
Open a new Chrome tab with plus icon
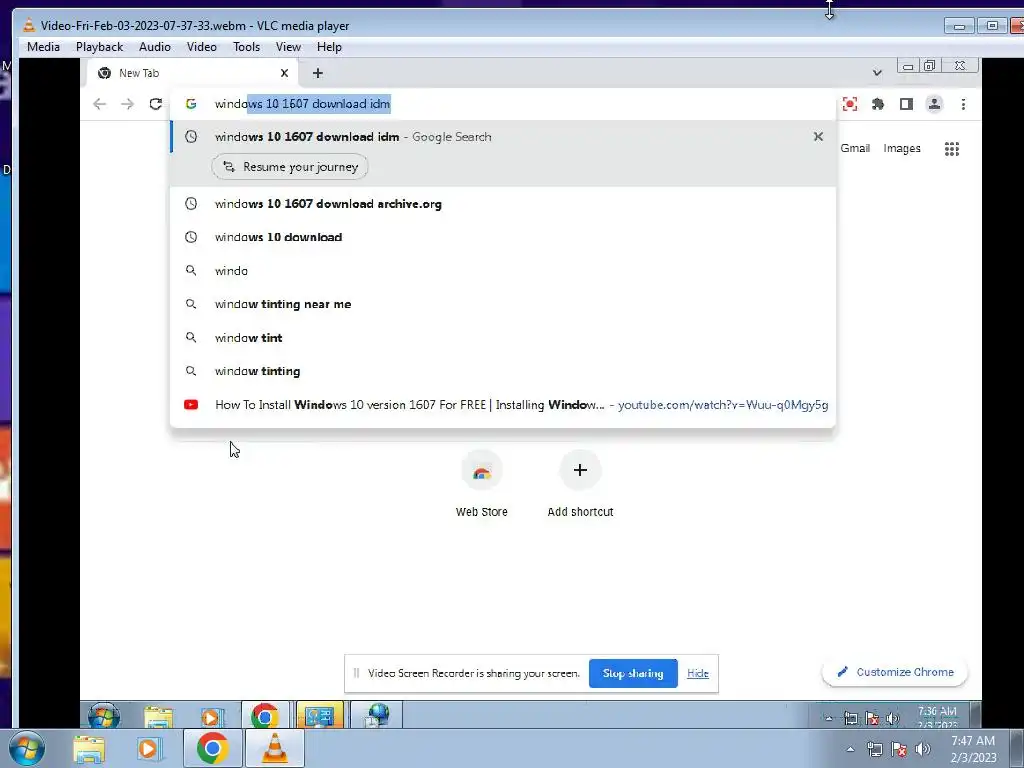(x=317, y=73)
